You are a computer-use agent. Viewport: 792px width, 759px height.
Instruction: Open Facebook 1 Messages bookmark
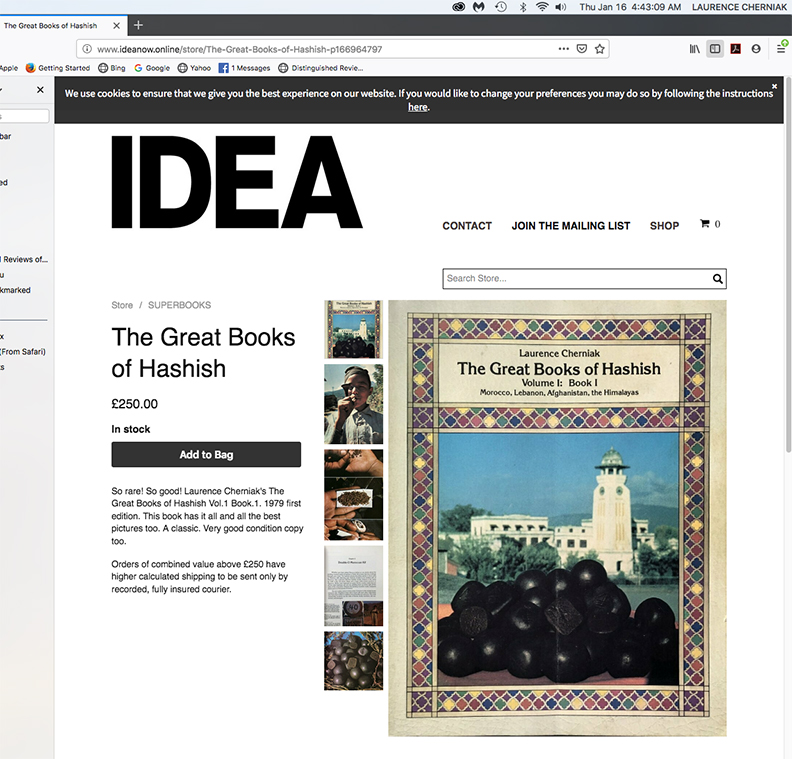[244, 68]
